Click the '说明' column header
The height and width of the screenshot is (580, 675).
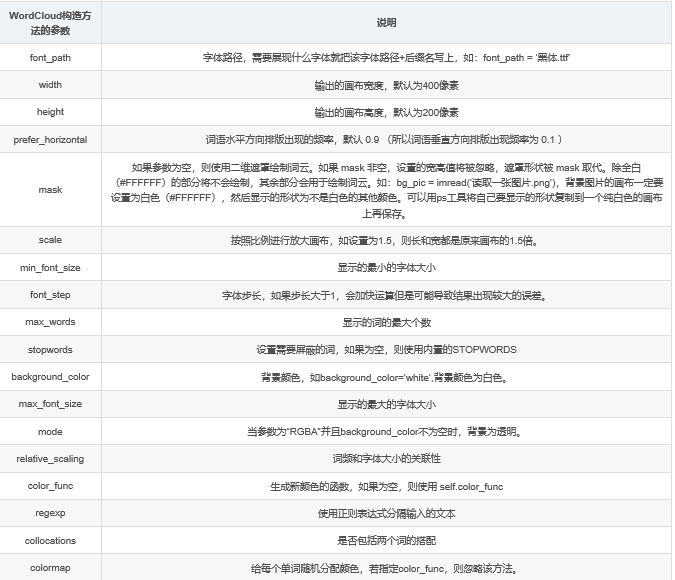pyautogui.click(x=386, y=22)
